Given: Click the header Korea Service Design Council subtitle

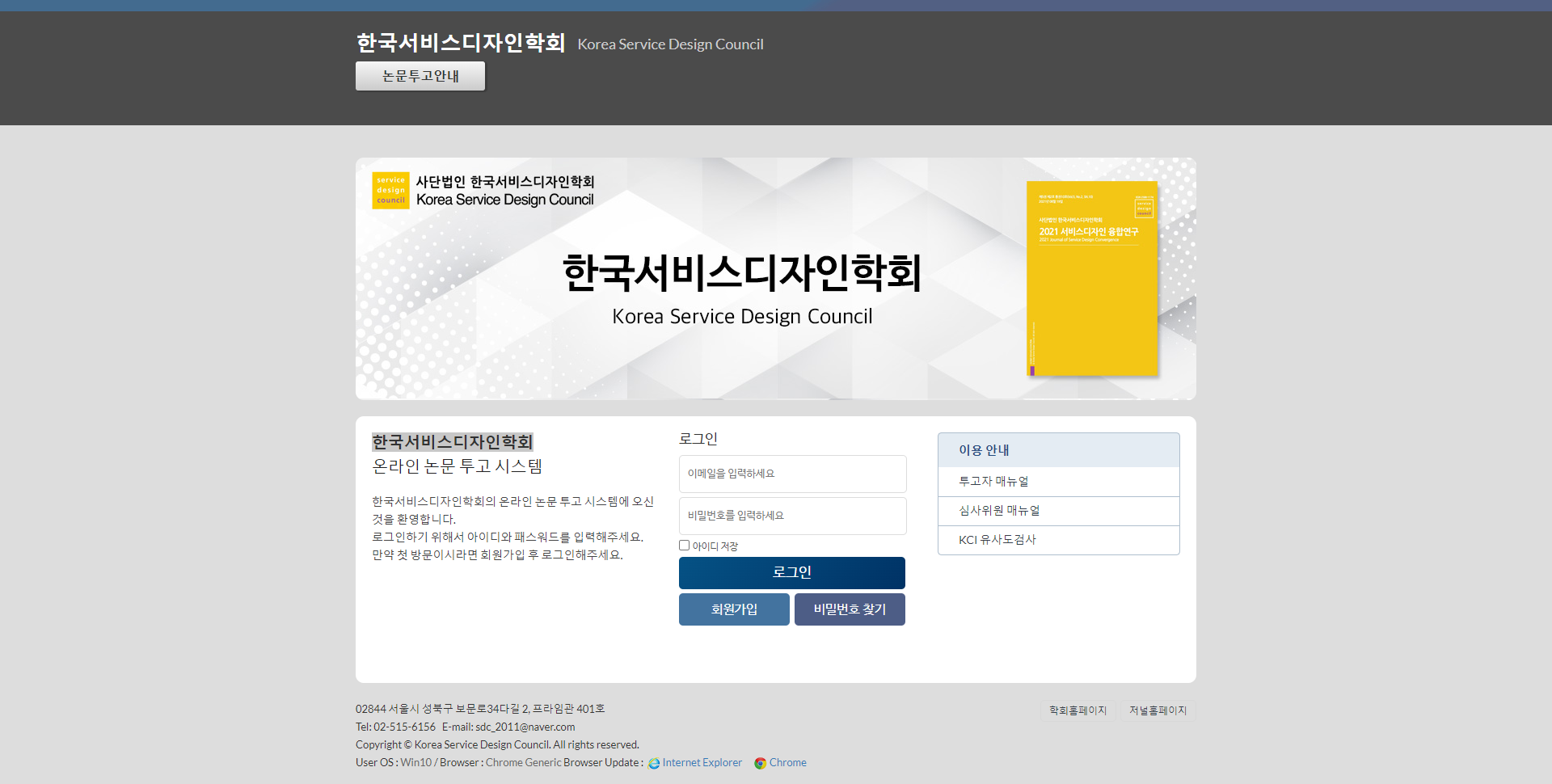Looking at the screenshot, I should (x=670, y=44).
